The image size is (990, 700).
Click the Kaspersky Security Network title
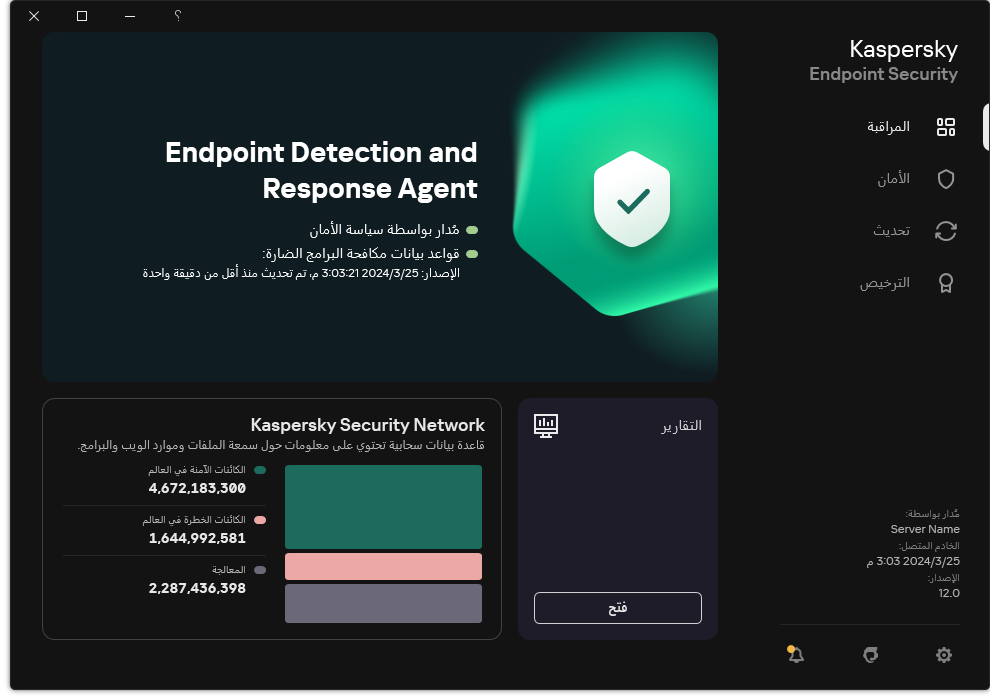coord(367,425)
